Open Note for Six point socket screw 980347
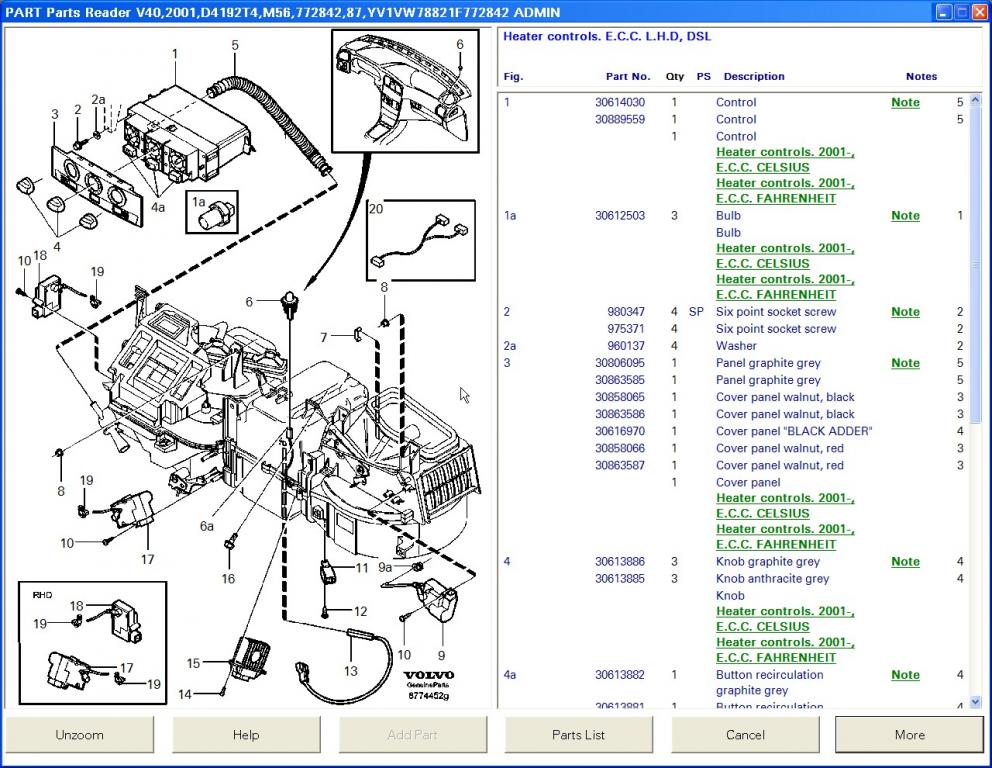This screenshot has width=992, height=768. pos(905,311)
